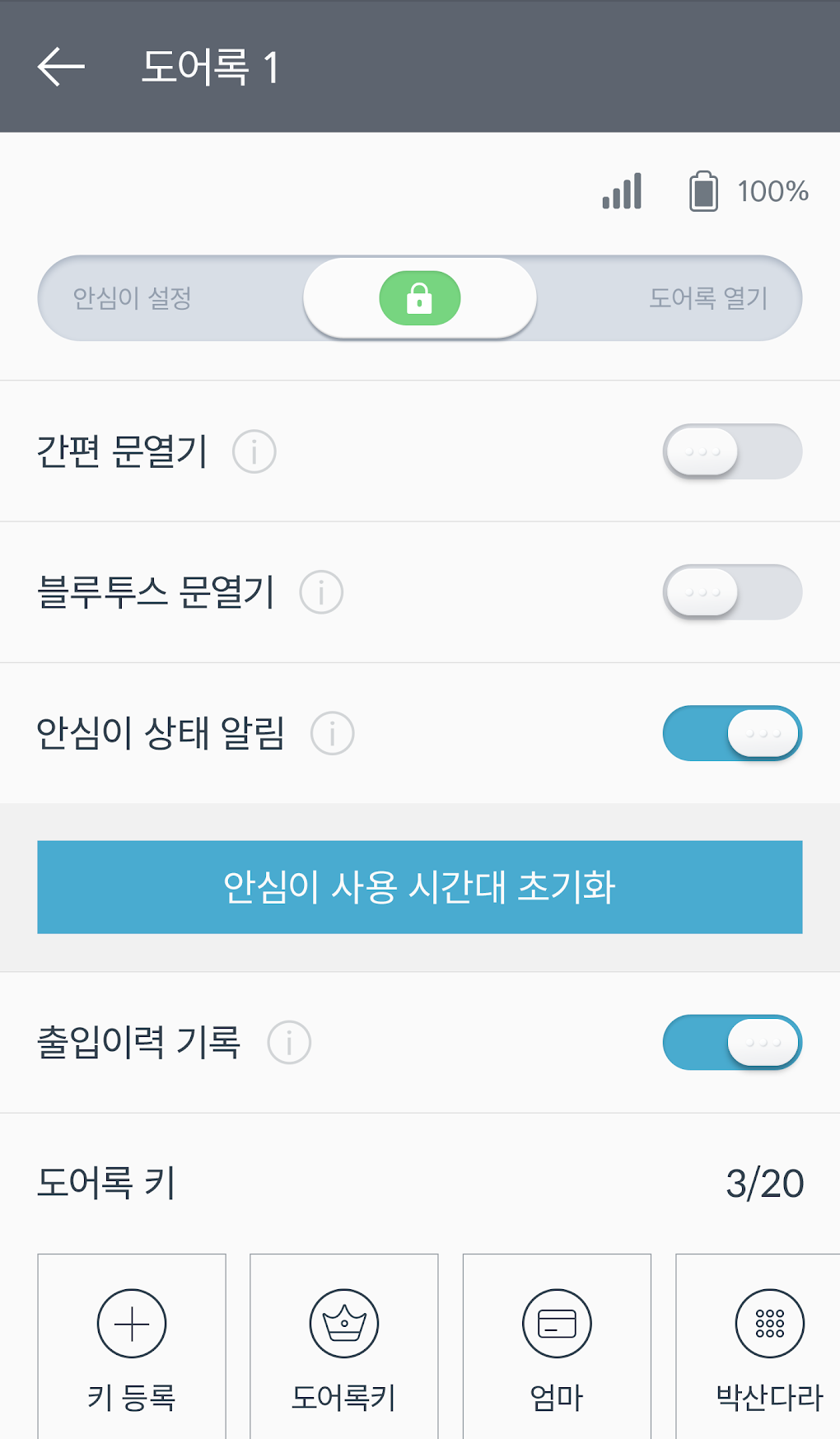Tap the signal strength icon
840x1439 pixels.
pos(622,191)
